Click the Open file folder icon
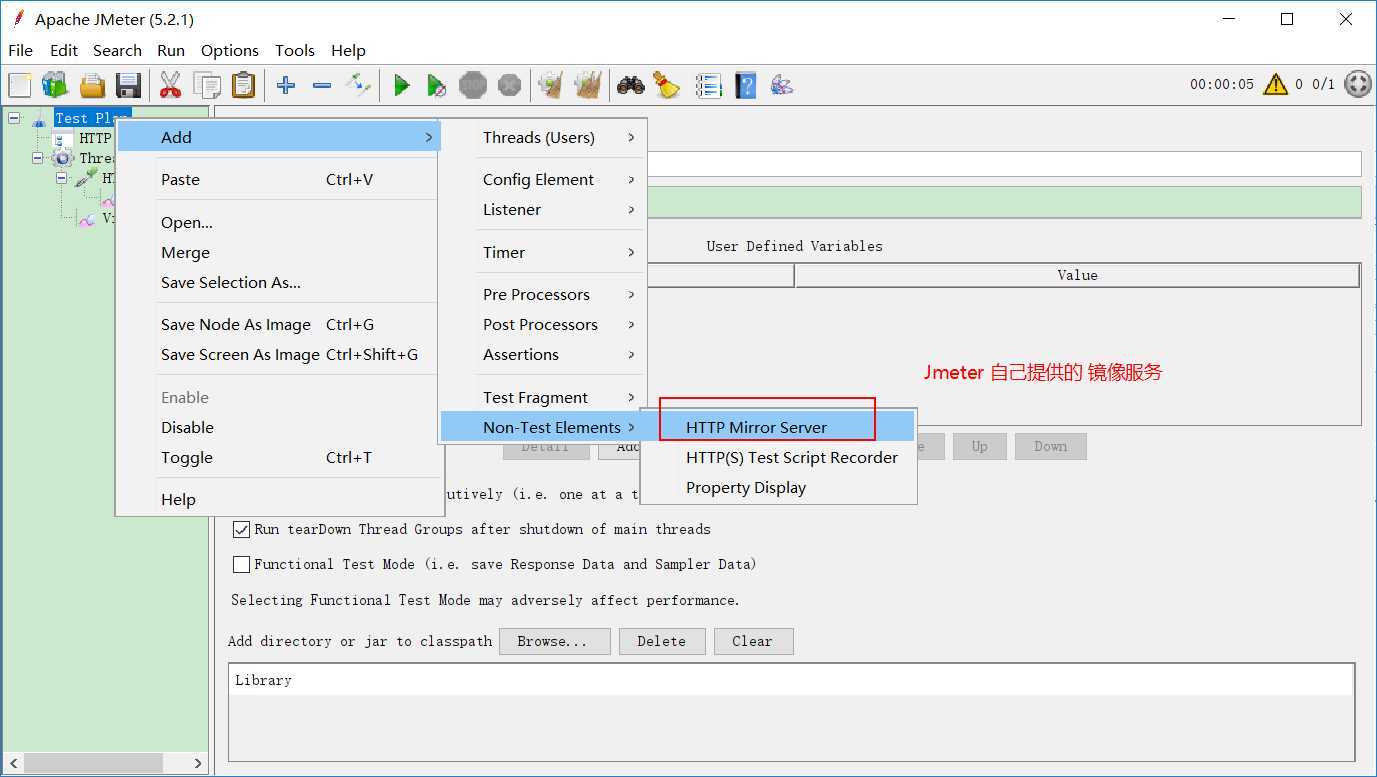This screenshot has height=777, width=1377. [x=92, y=85]
